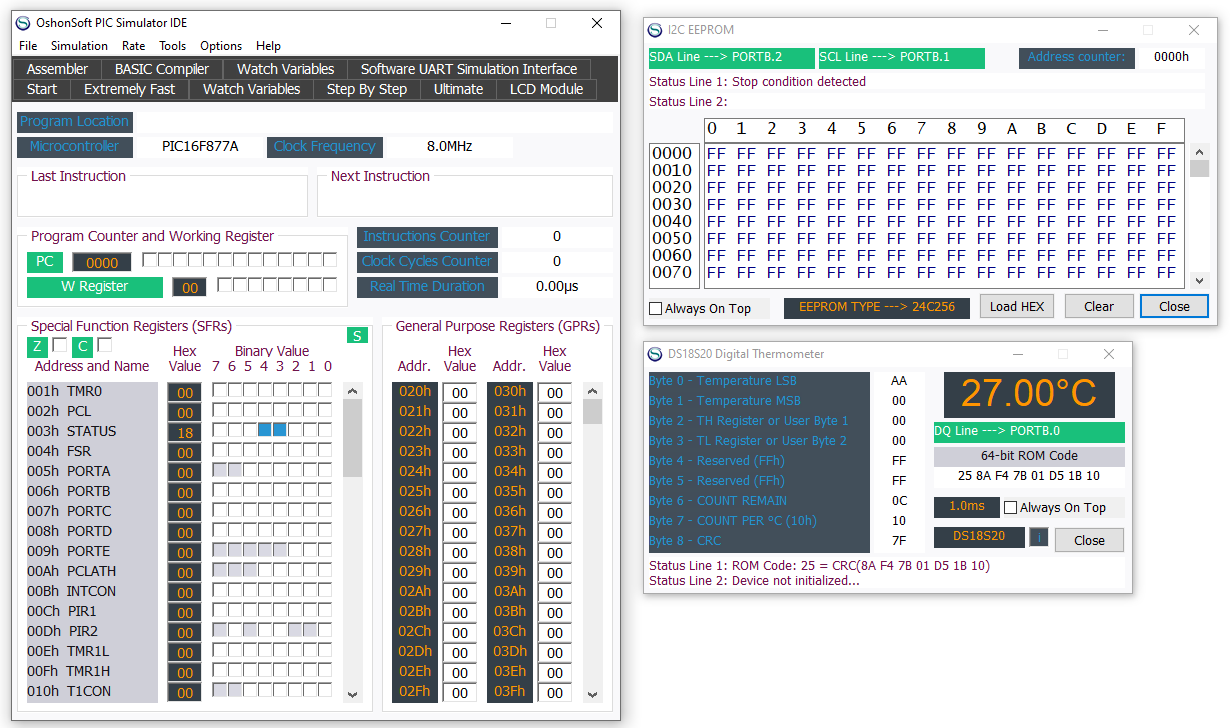
Task: Click the PORTC register name in SFR list
Action: click(89, 511)
